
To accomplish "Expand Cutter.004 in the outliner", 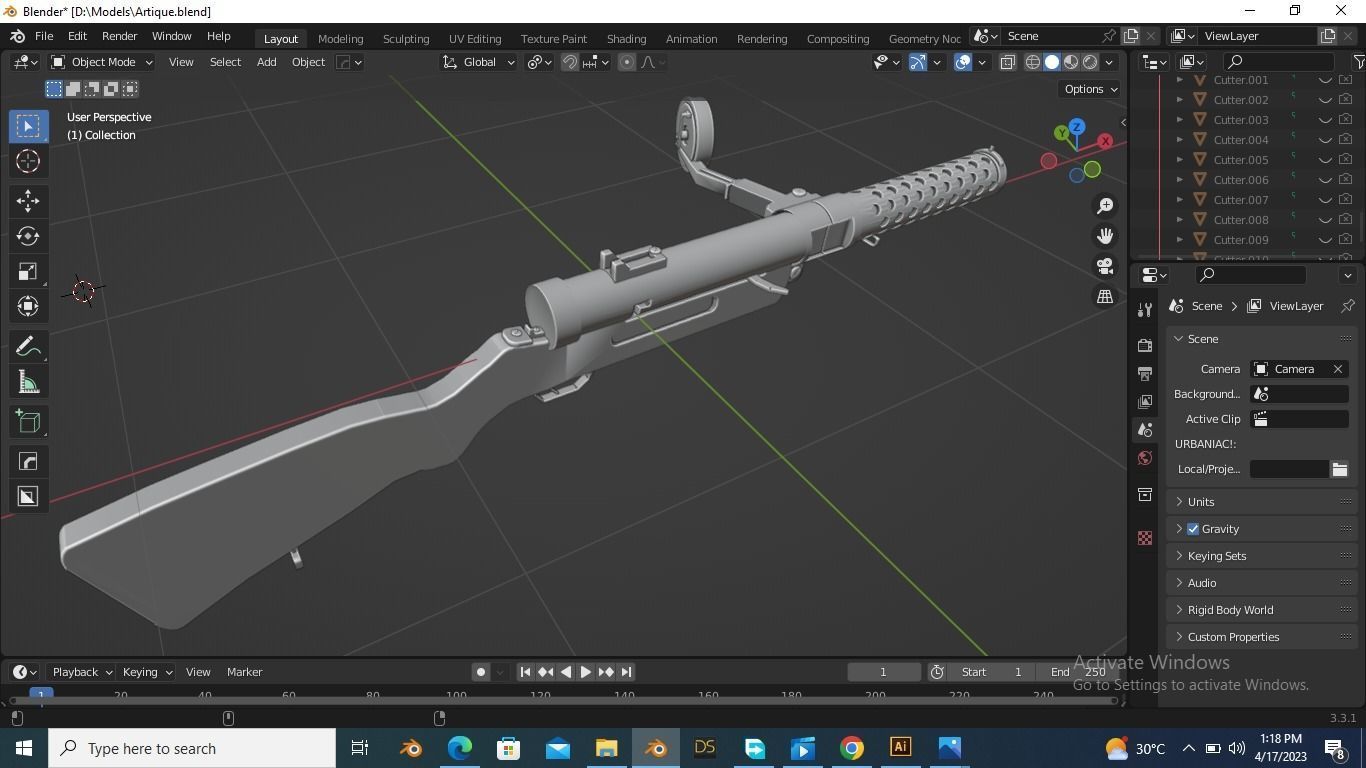I will coord(1179,140).
